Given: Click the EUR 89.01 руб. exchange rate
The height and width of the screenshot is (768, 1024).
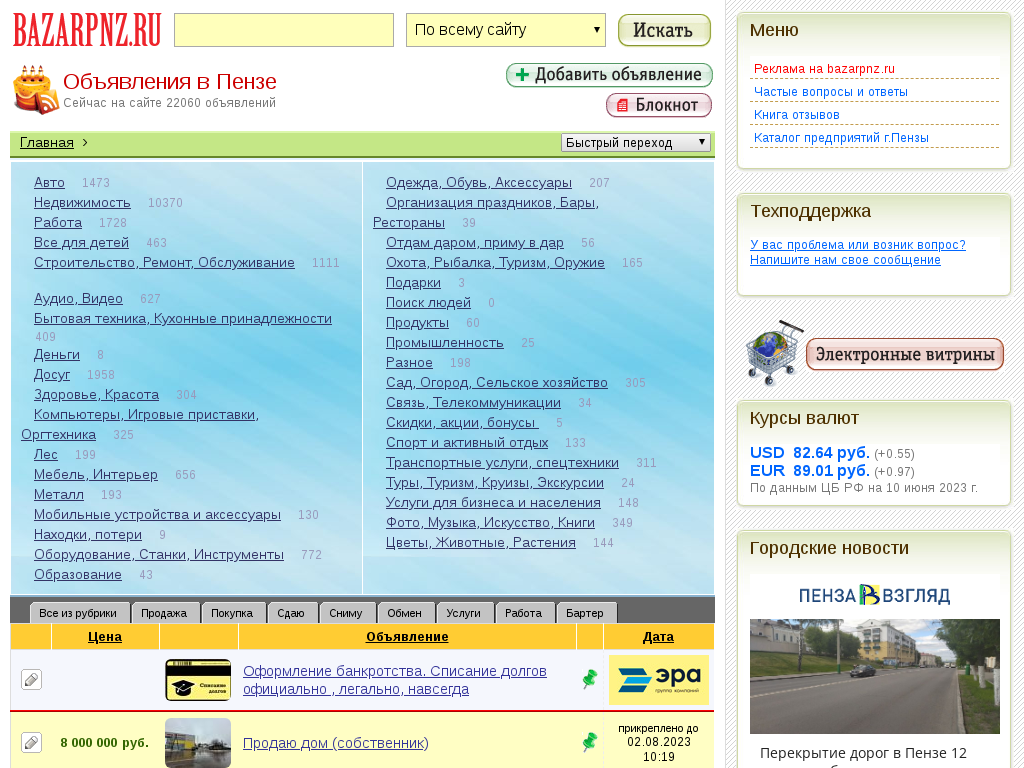Looking at the screenshot, I should 810,470.
